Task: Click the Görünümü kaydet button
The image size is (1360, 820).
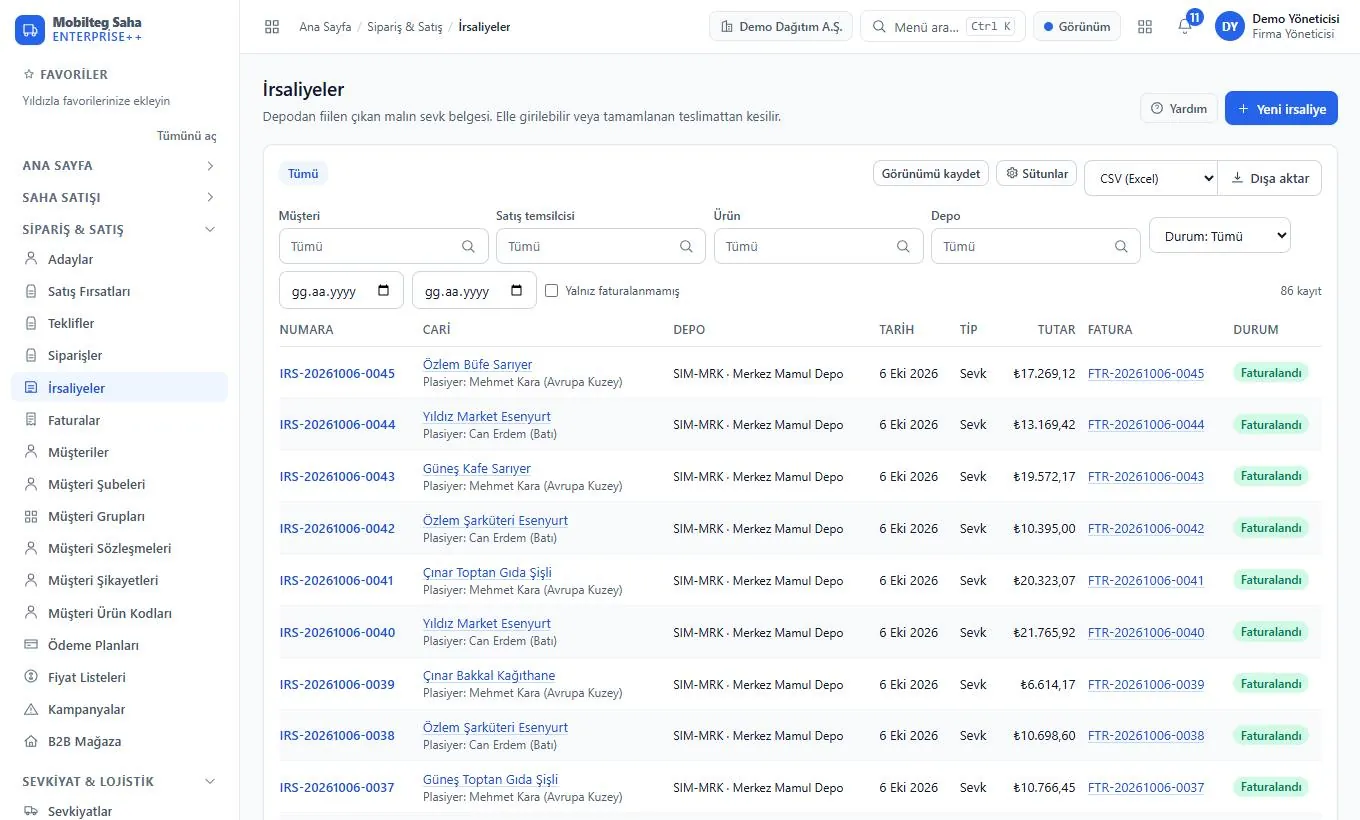Action: 931,173
